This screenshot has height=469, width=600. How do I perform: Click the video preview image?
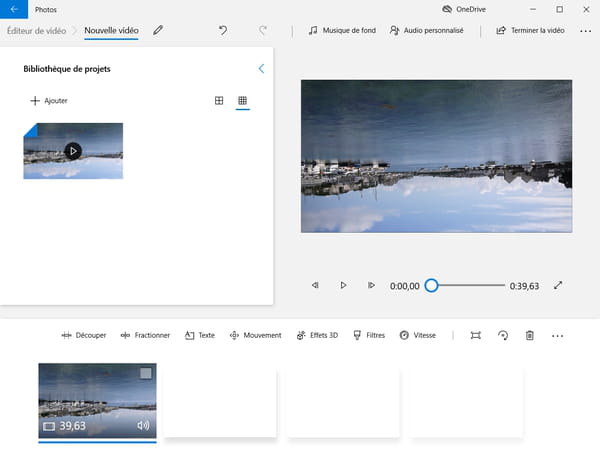click(x=436, y=156)
